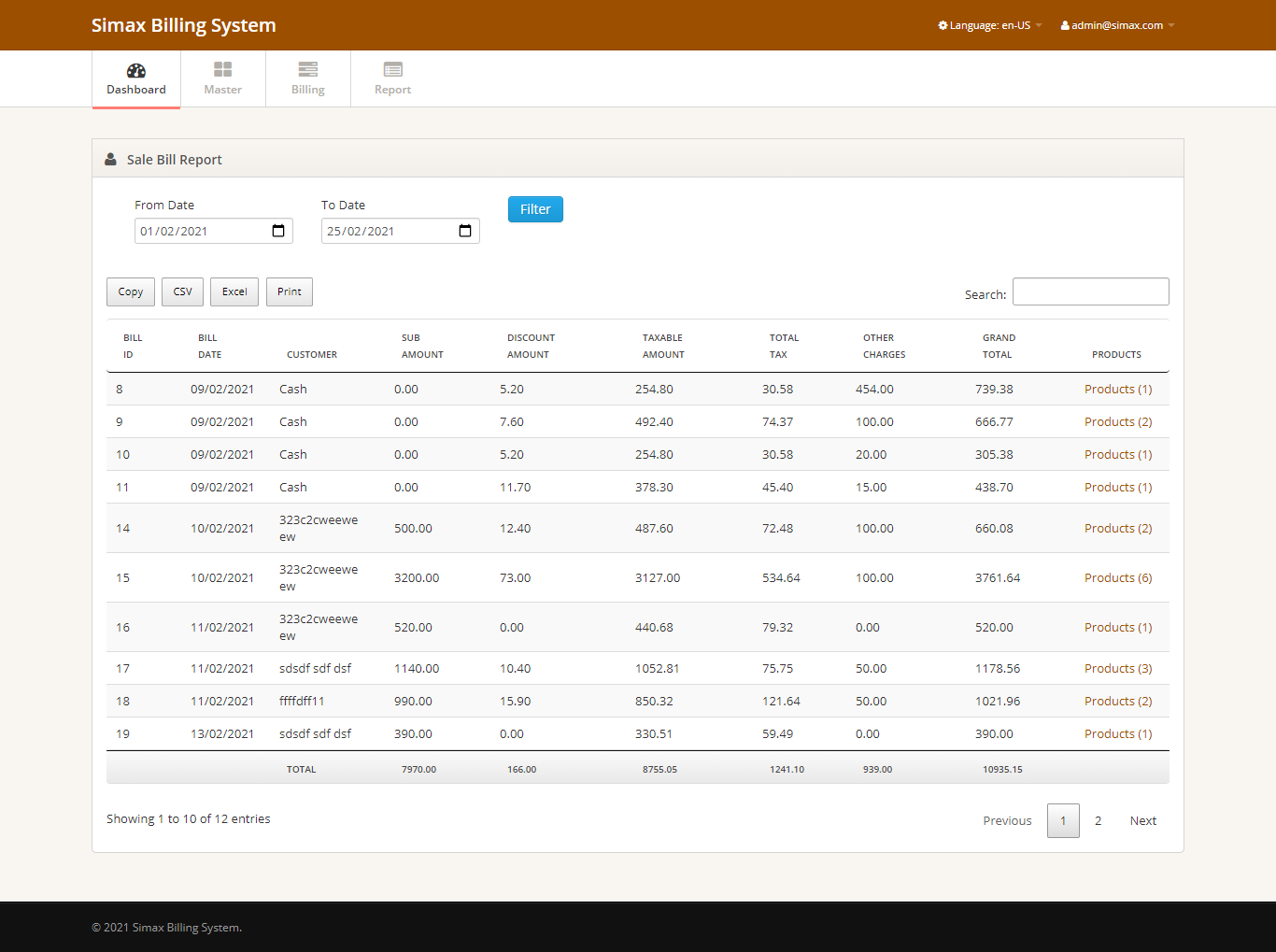This screenshot has width=1276, height=952.
Task: Click the gear icon beside Language
Action: click(943, 25)
